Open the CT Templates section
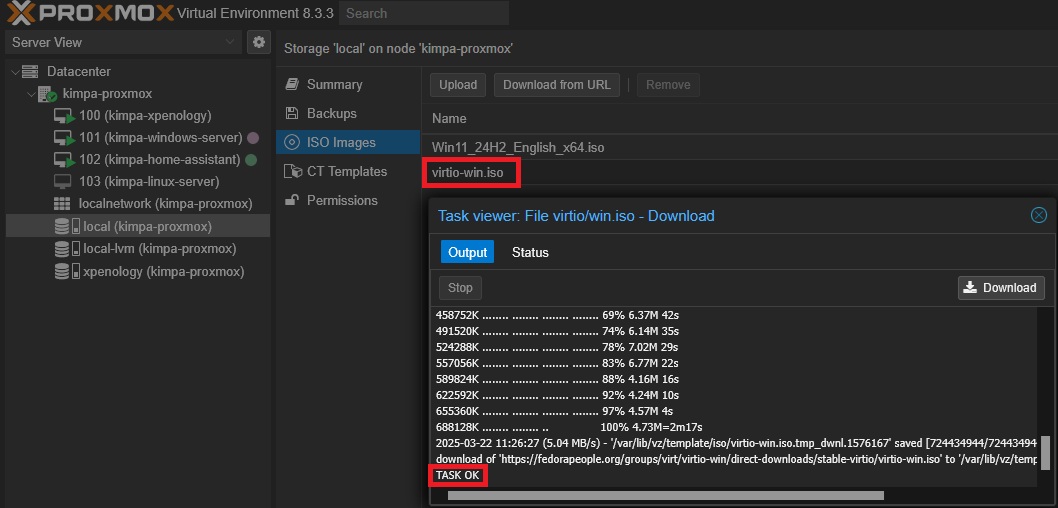The image size is (1058, 508). [346, 171]
